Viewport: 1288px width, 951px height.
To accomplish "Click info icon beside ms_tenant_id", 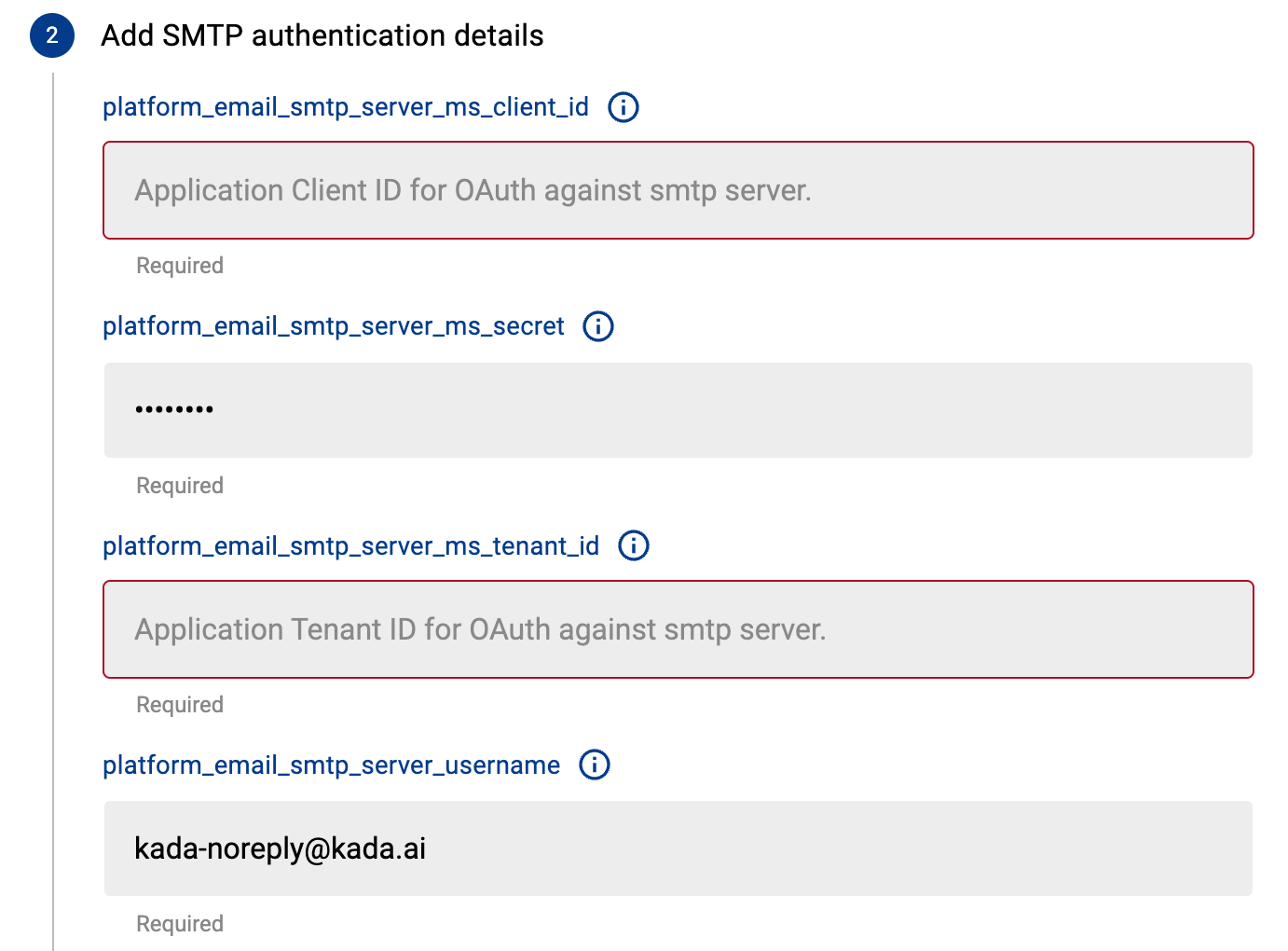I will coord(634,545).
